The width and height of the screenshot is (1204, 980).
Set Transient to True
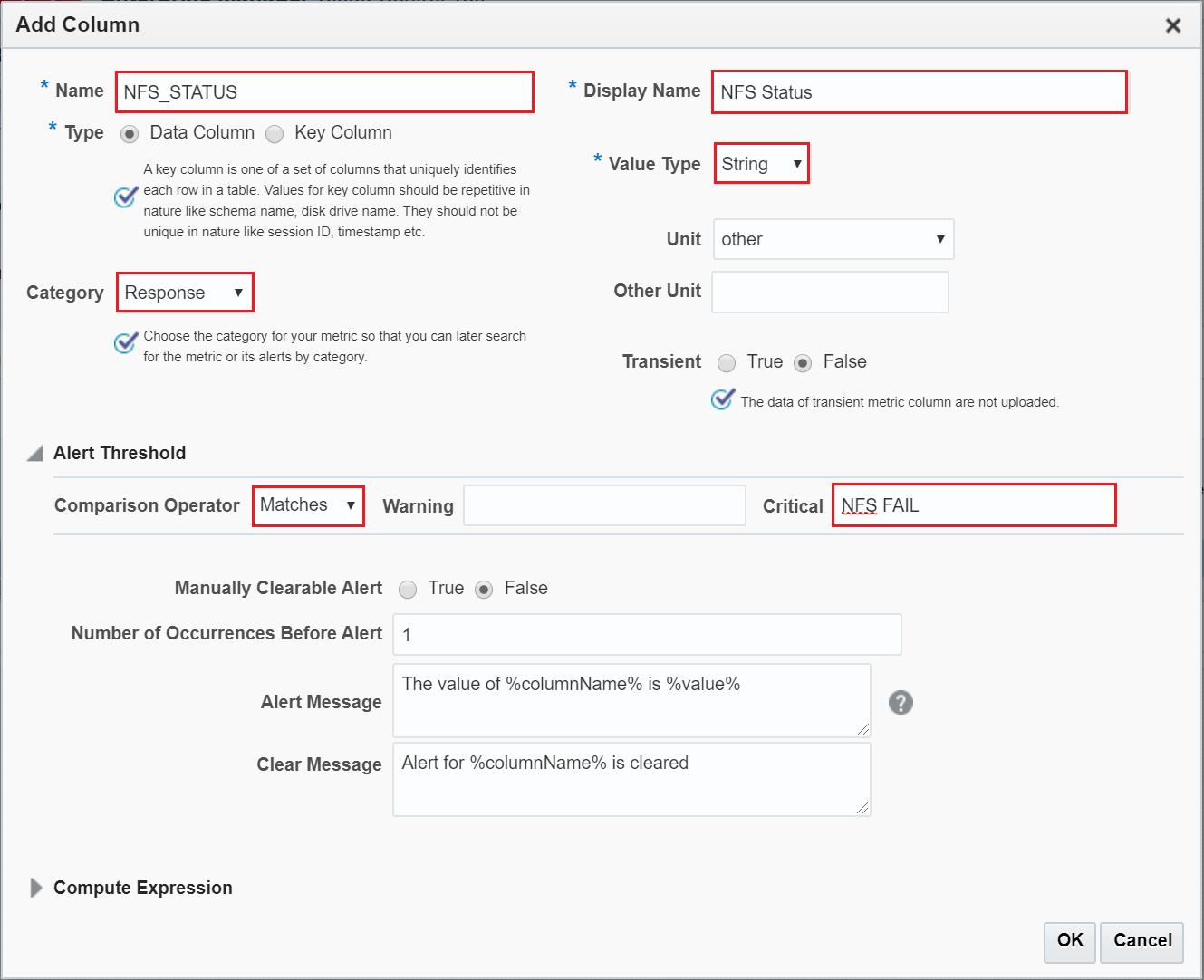[727, 363]
